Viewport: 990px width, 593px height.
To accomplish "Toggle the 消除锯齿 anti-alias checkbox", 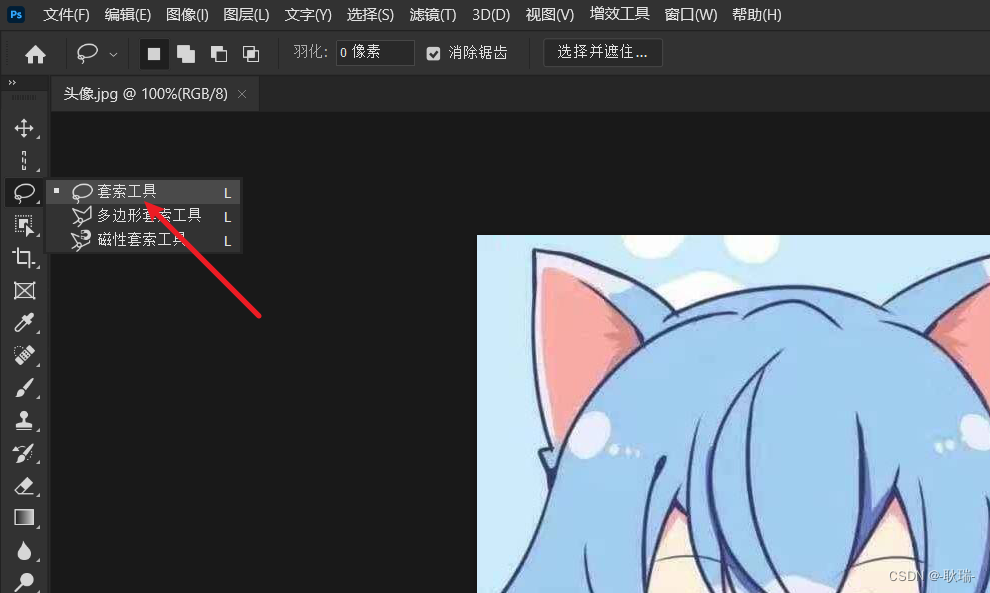I will point(433,54).
